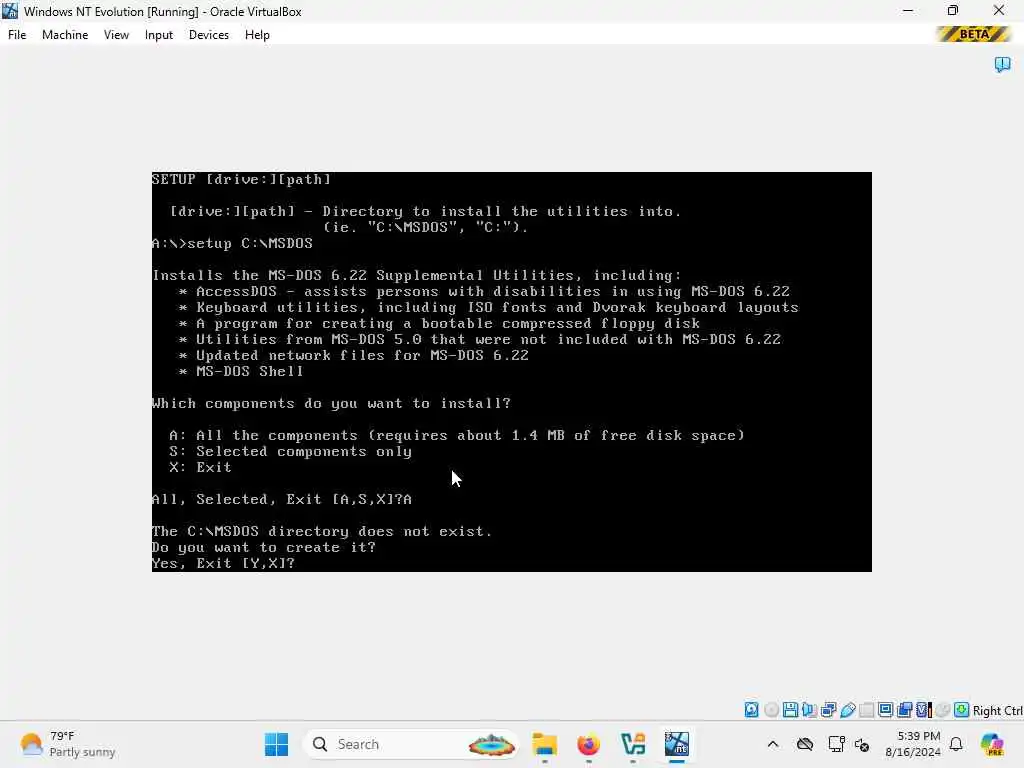Click the OneDrive cloud tray icon
Screen dimensions: 1024x768
click(x=805, y=744)
